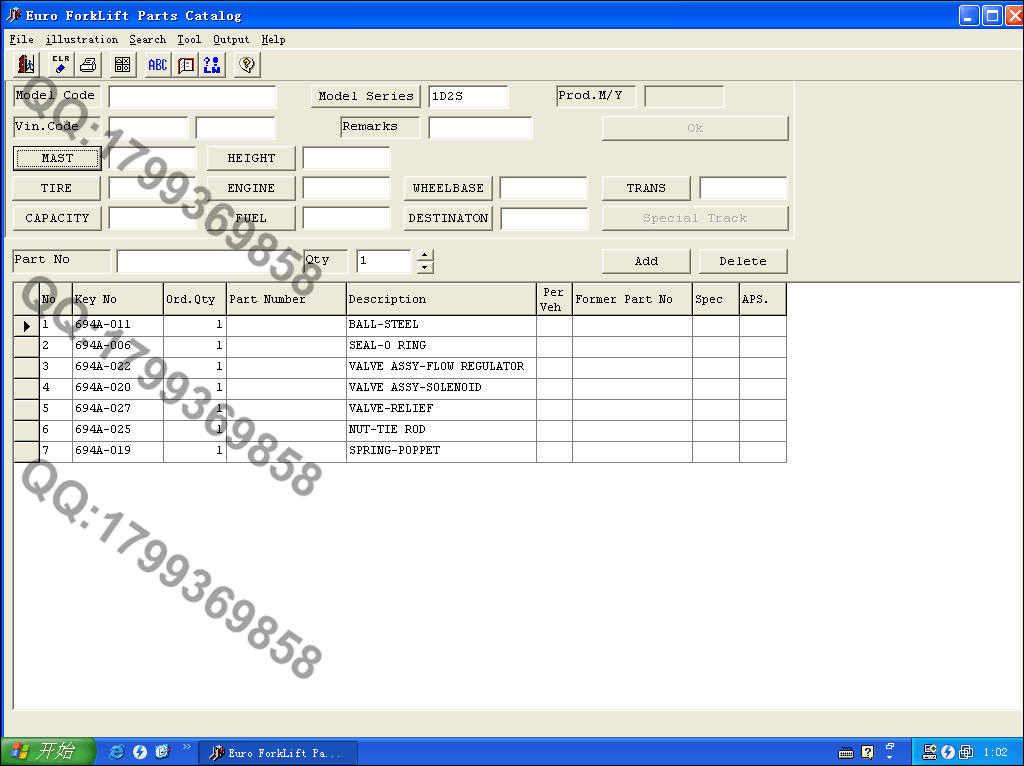
Task: Click the CLR eraser clear icon
Action: click(x=60, y=65)
